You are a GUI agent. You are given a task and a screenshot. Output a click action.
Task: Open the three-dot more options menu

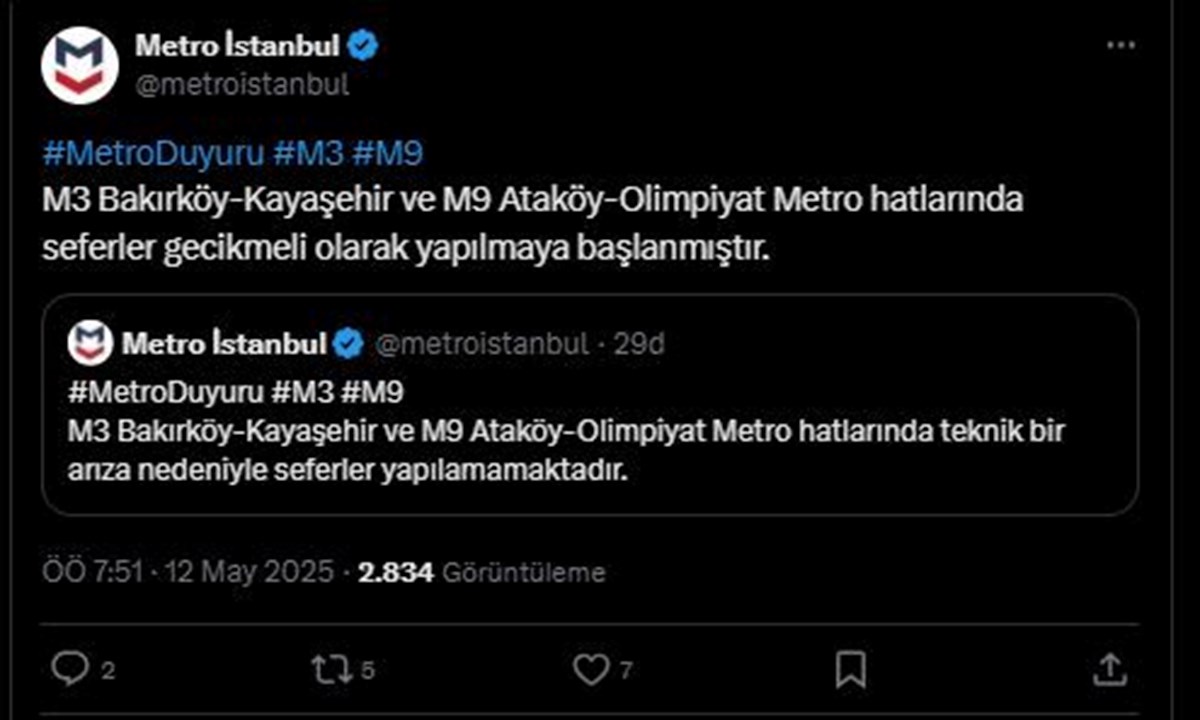tap(1118, 46)
